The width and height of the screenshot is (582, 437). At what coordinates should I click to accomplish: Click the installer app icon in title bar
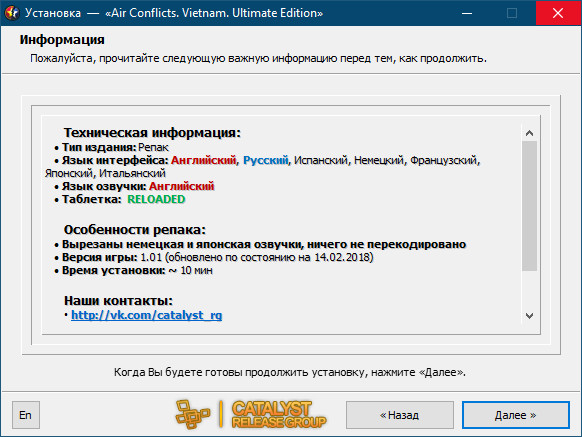coord(12,13)
